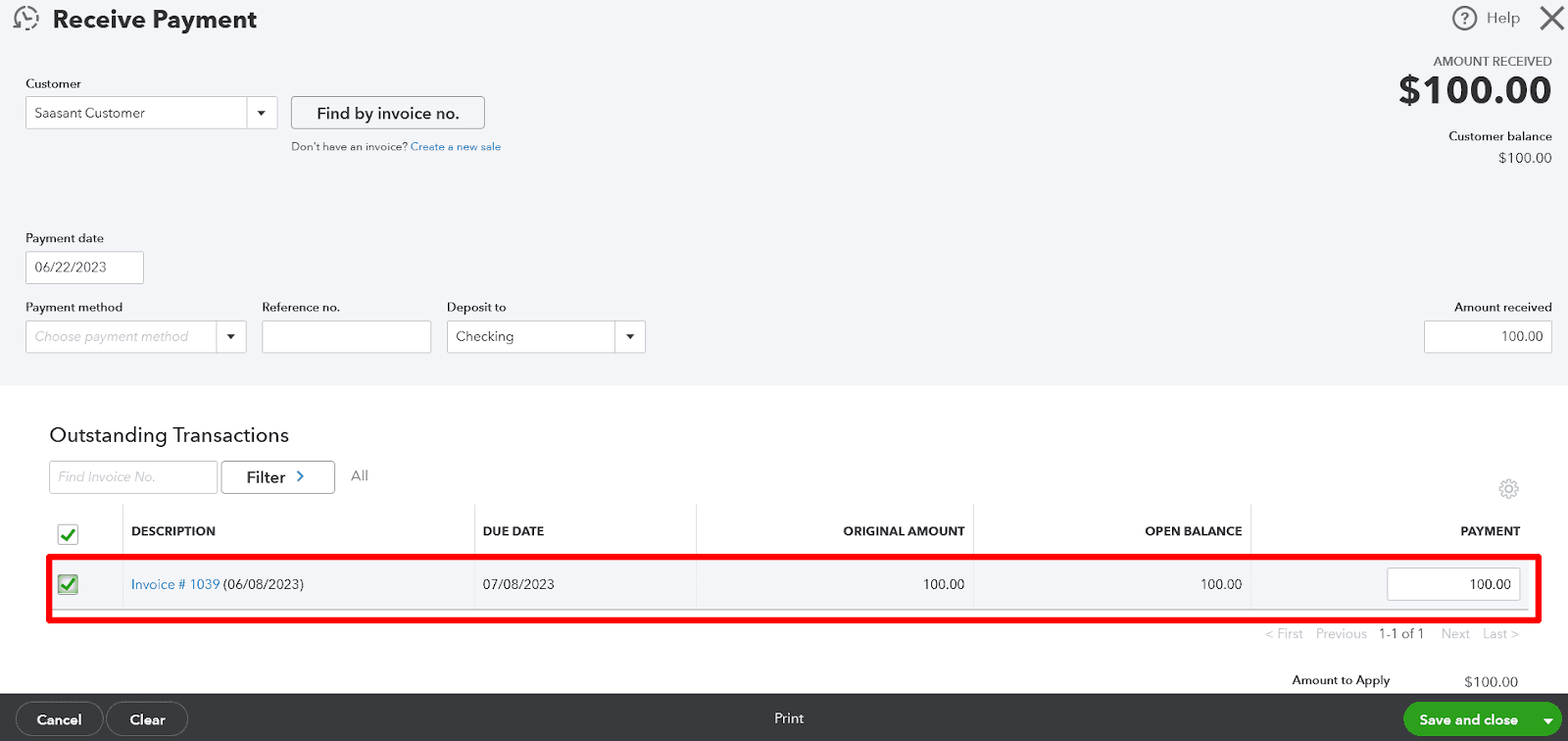This screenshot has width=1568, height=741.
Task: Click the Clear button
Action: [x=147, y=719]
